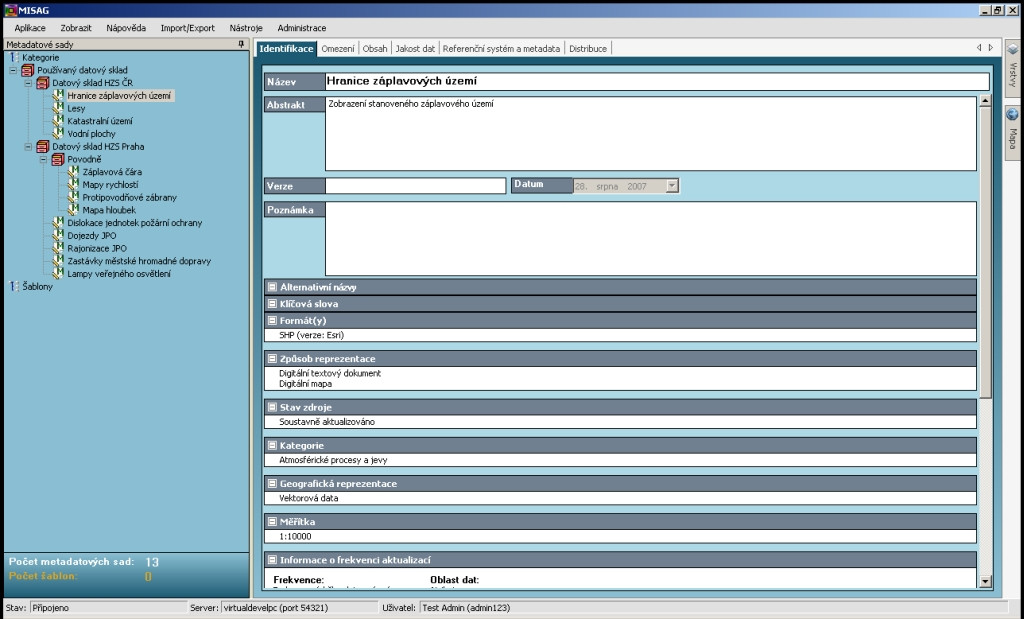The image size is (1024, 619).
Task: Click the database icon of Datový sklad HZS Praha
Action: [x=42, y=146]
